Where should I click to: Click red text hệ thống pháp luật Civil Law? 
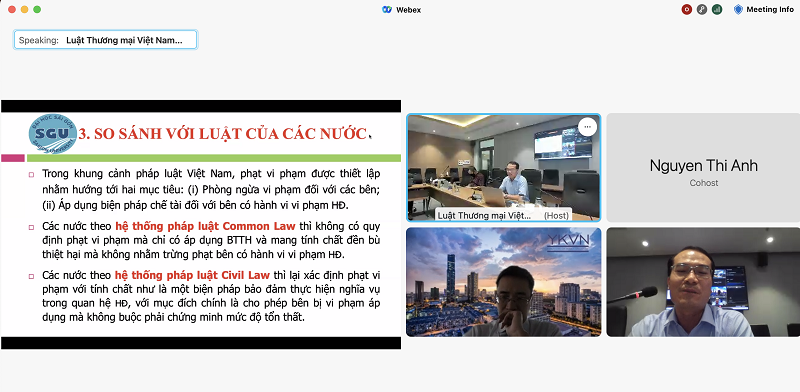tap(192, 276)
